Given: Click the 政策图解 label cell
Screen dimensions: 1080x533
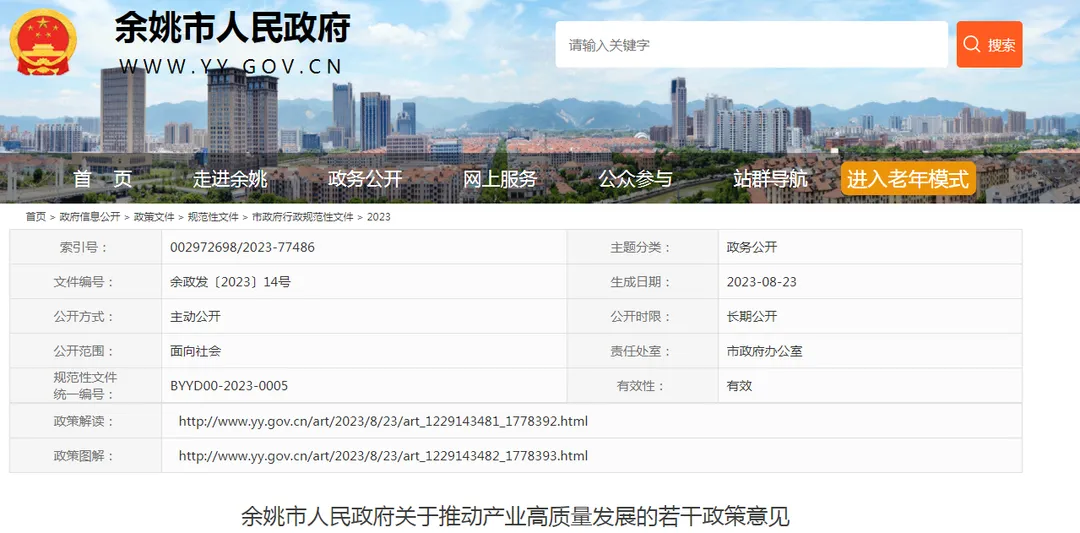Looking at the screenshot, I should [x=85, y=455].
